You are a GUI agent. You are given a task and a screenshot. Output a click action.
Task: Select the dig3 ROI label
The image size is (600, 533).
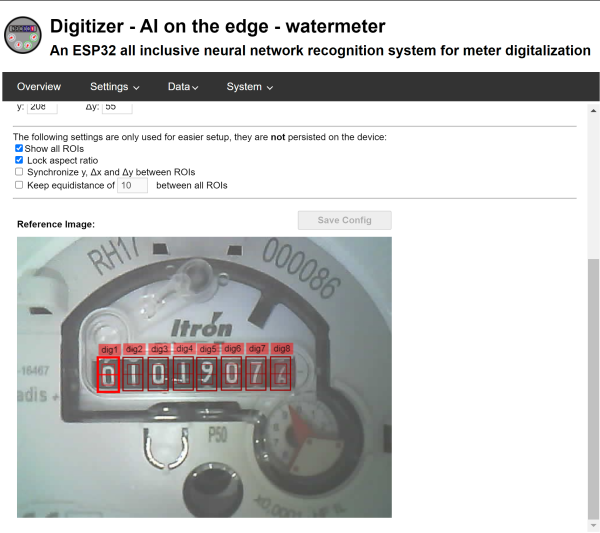(159, 349)
